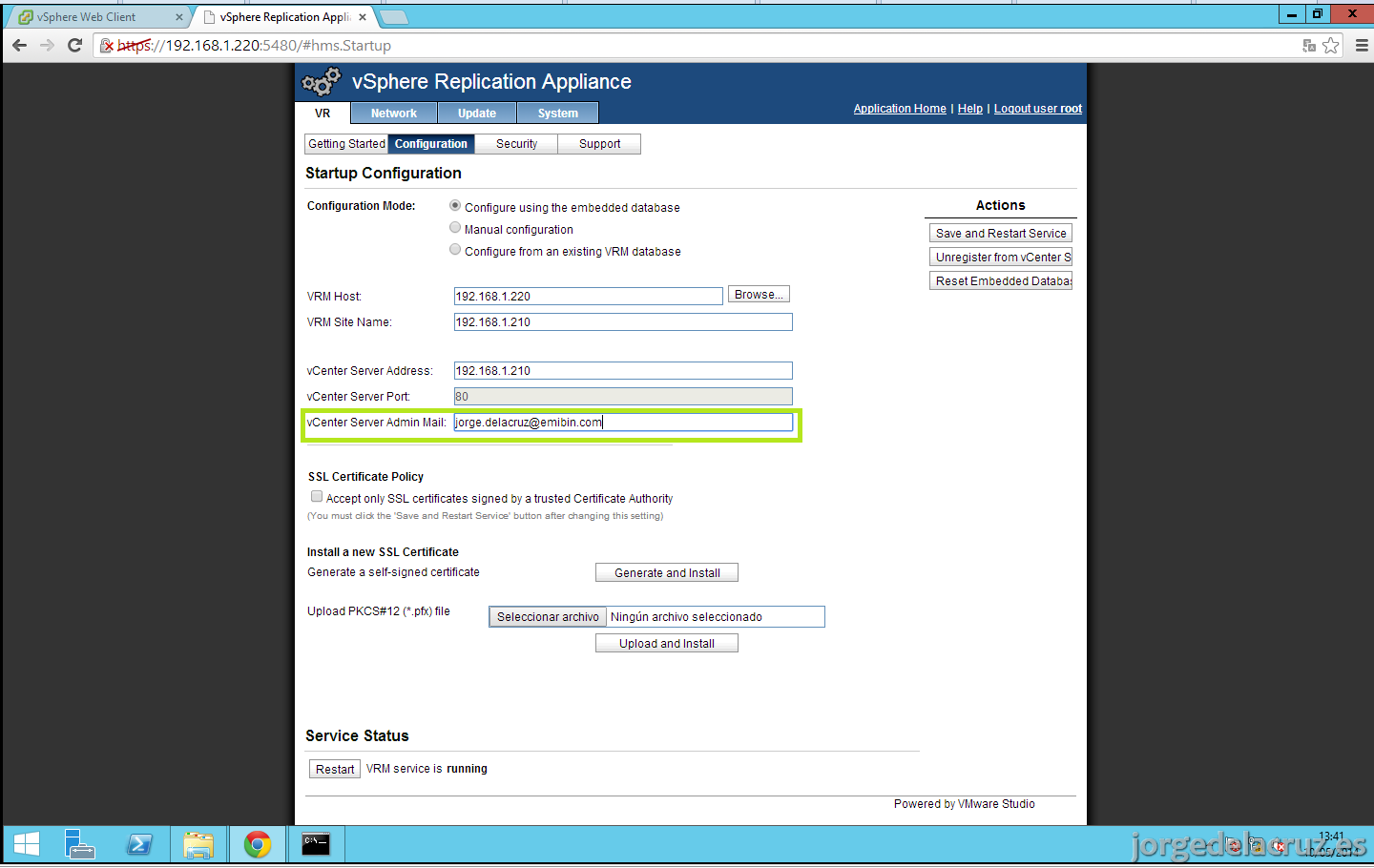Open Chrome menu hamburger icon
This screenshot has height=868, width=1374.
tap(1362, 45)
